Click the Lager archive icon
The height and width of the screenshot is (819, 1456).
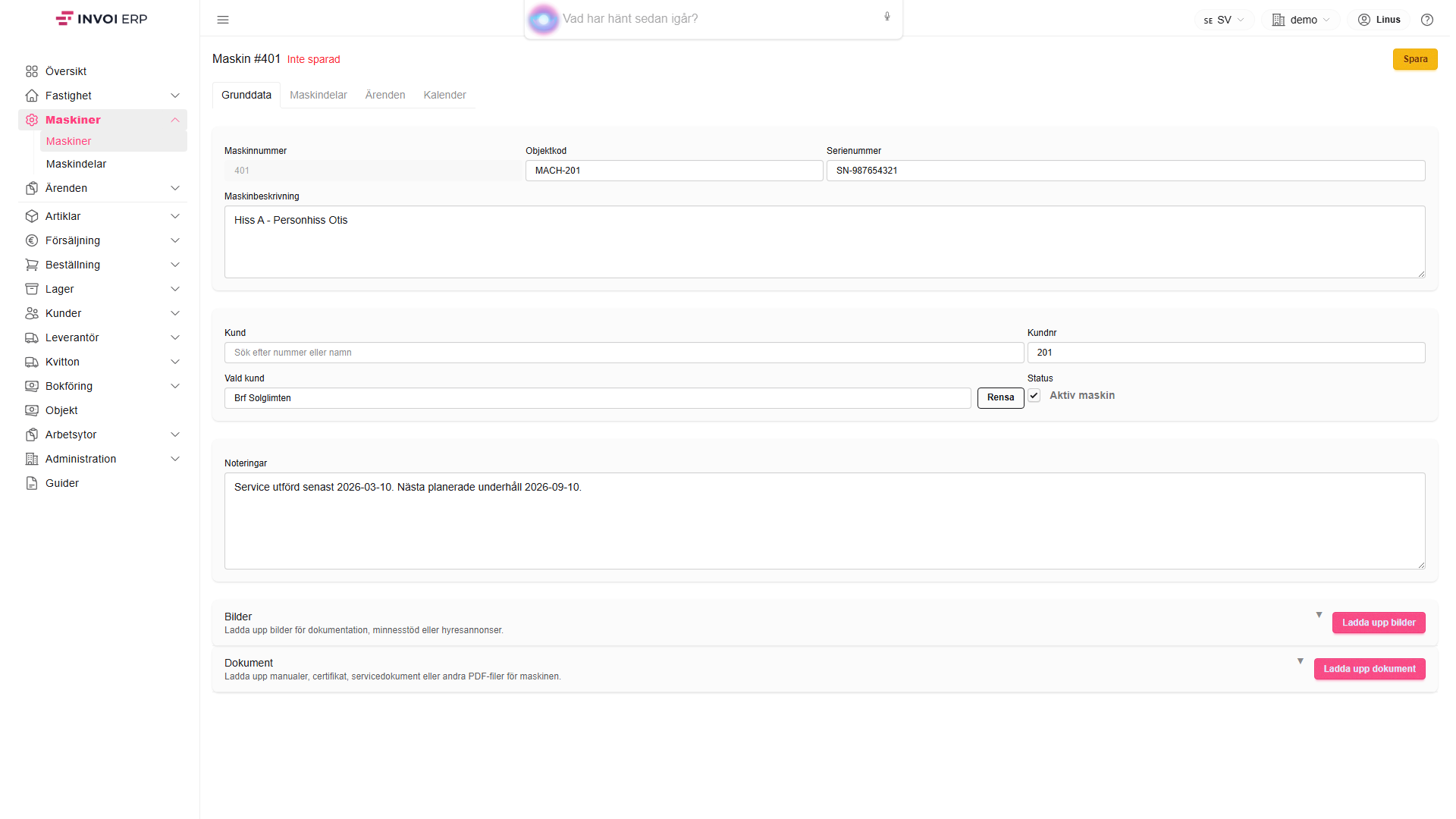click(x=32, y=289)
